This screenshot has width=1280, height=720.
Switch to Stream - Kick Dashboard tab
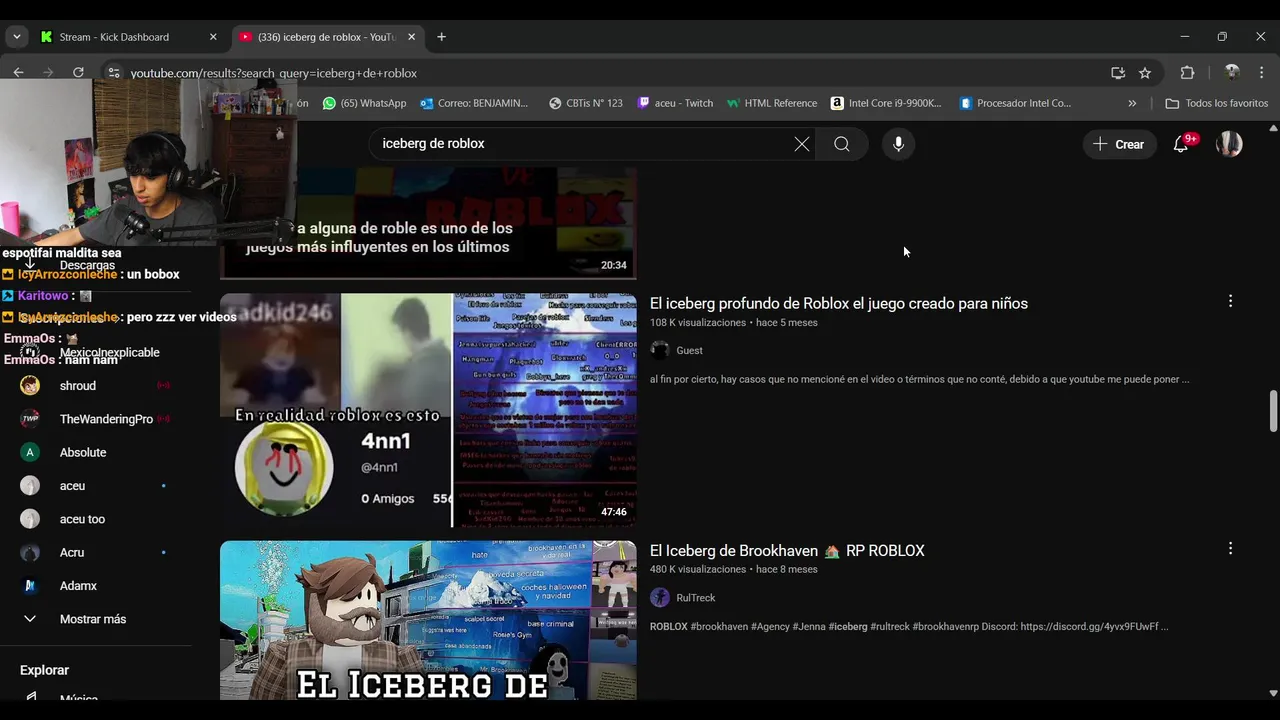[114, 37]
